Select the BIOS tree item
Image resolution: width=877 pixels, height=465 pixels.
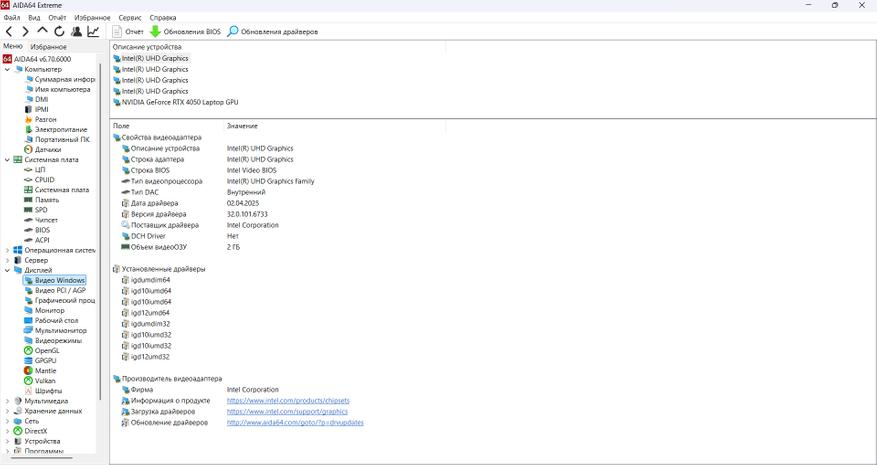click(37, 230)
